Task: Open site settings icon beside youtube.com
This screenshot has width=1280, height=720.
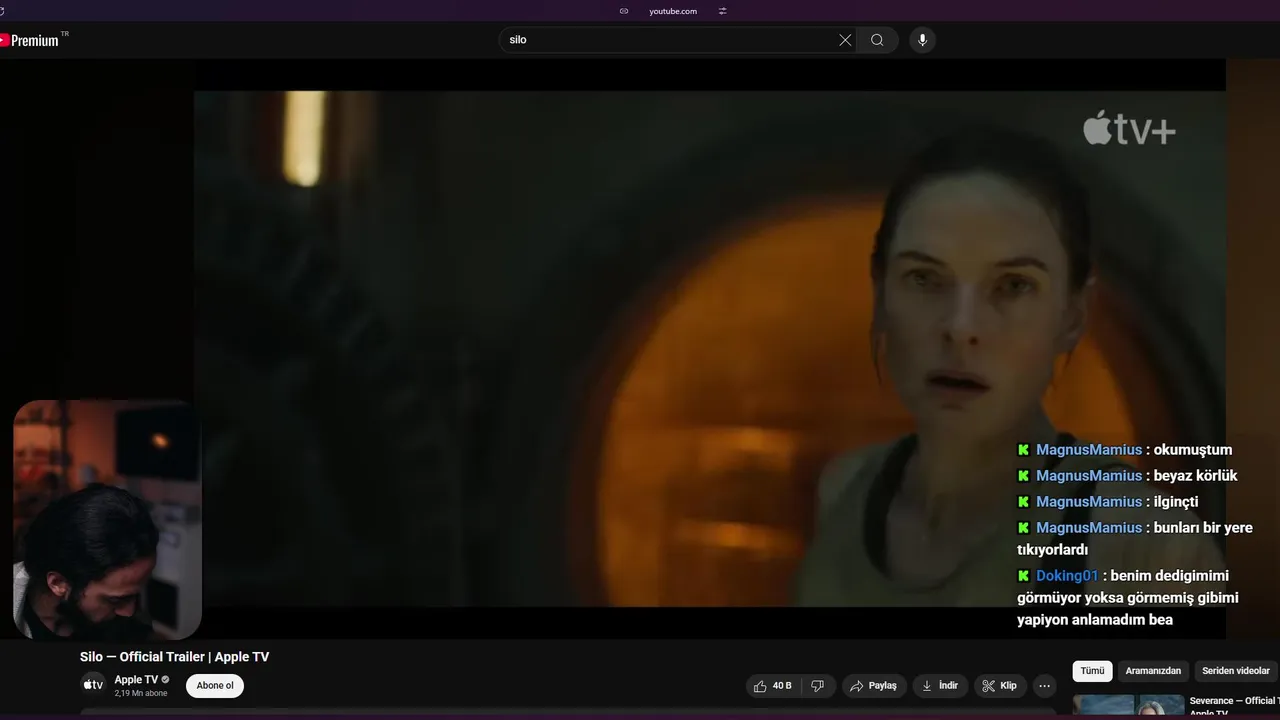Action: click(x=722, y=11)
